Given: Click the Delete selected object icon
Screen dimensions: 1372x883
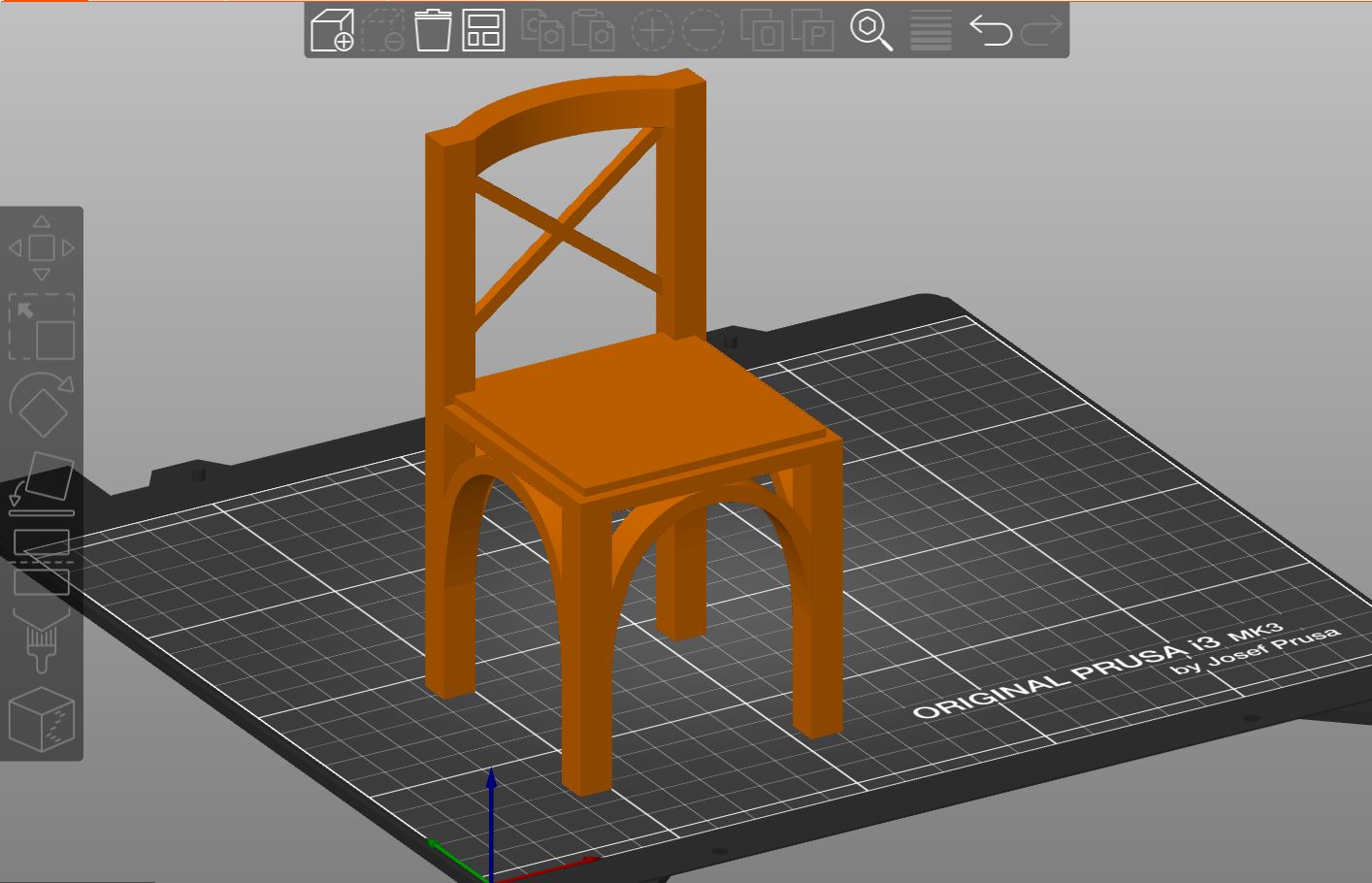Looking at the screenshot, I should [x=382, y=30].
